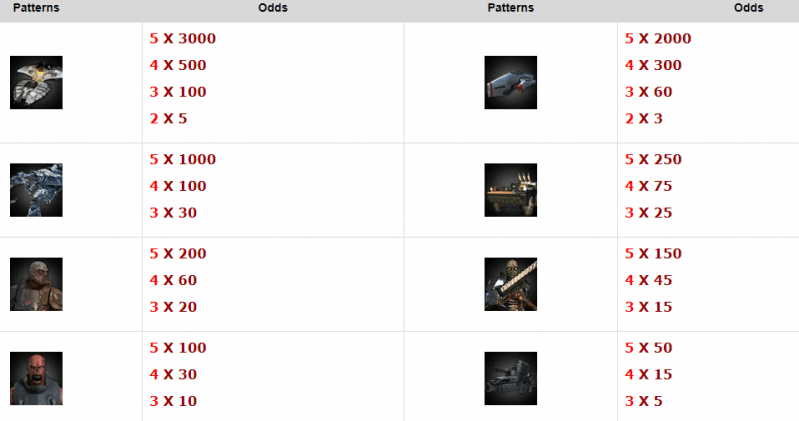
Task: Click the 5 X 2000 payout text
Action: click(x=658, y=38)
